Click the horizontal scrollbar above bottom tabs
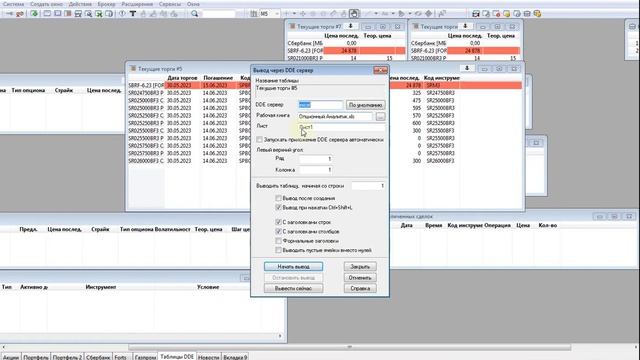640x360 pixels. coord(349,347)
